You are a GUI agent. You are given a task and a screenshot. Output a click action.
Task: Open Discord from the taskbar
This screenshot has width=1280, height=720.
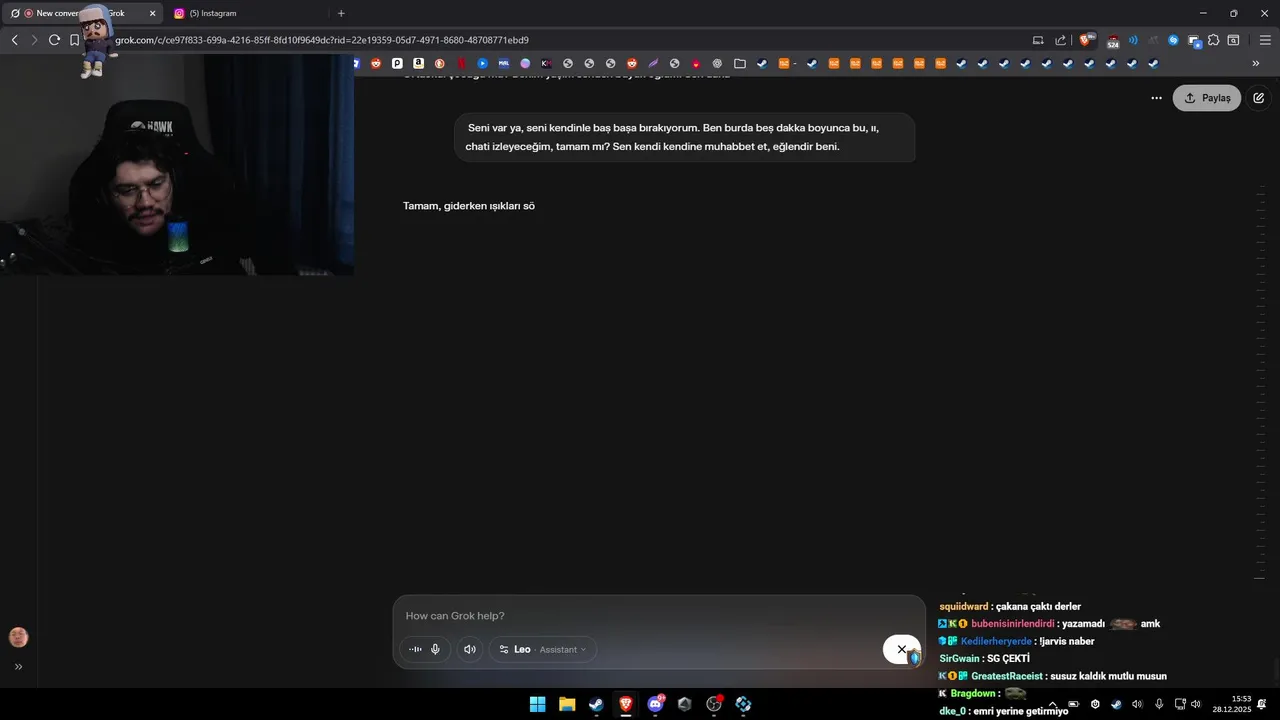pos(656,704)
